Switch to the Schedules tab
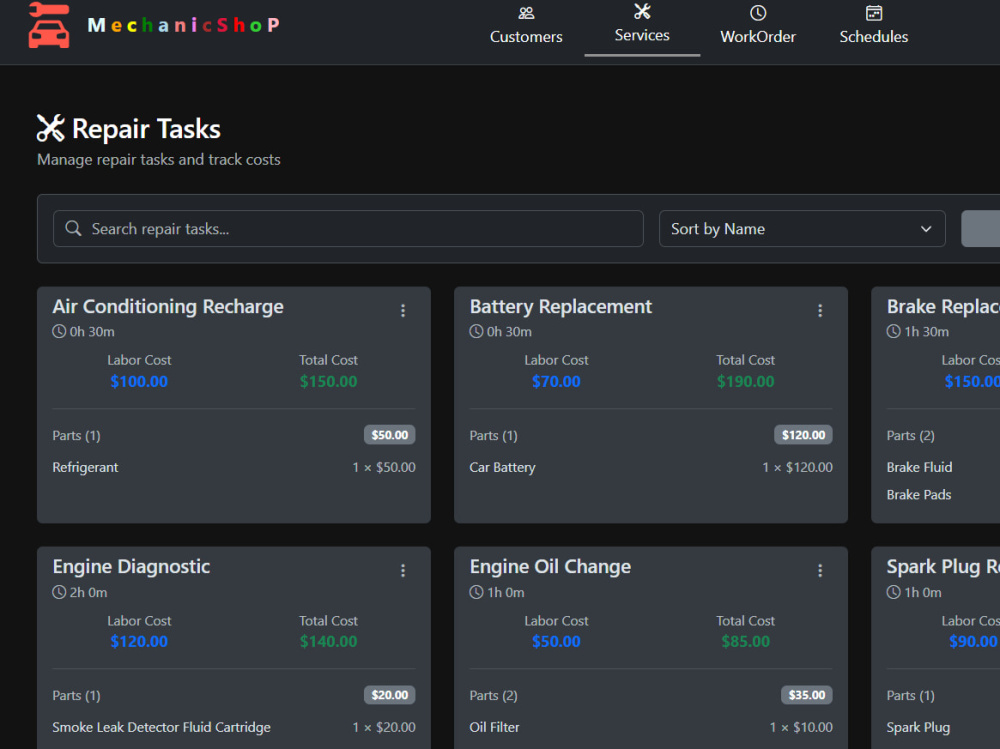The image size is (1000, 749). (874, 27)
